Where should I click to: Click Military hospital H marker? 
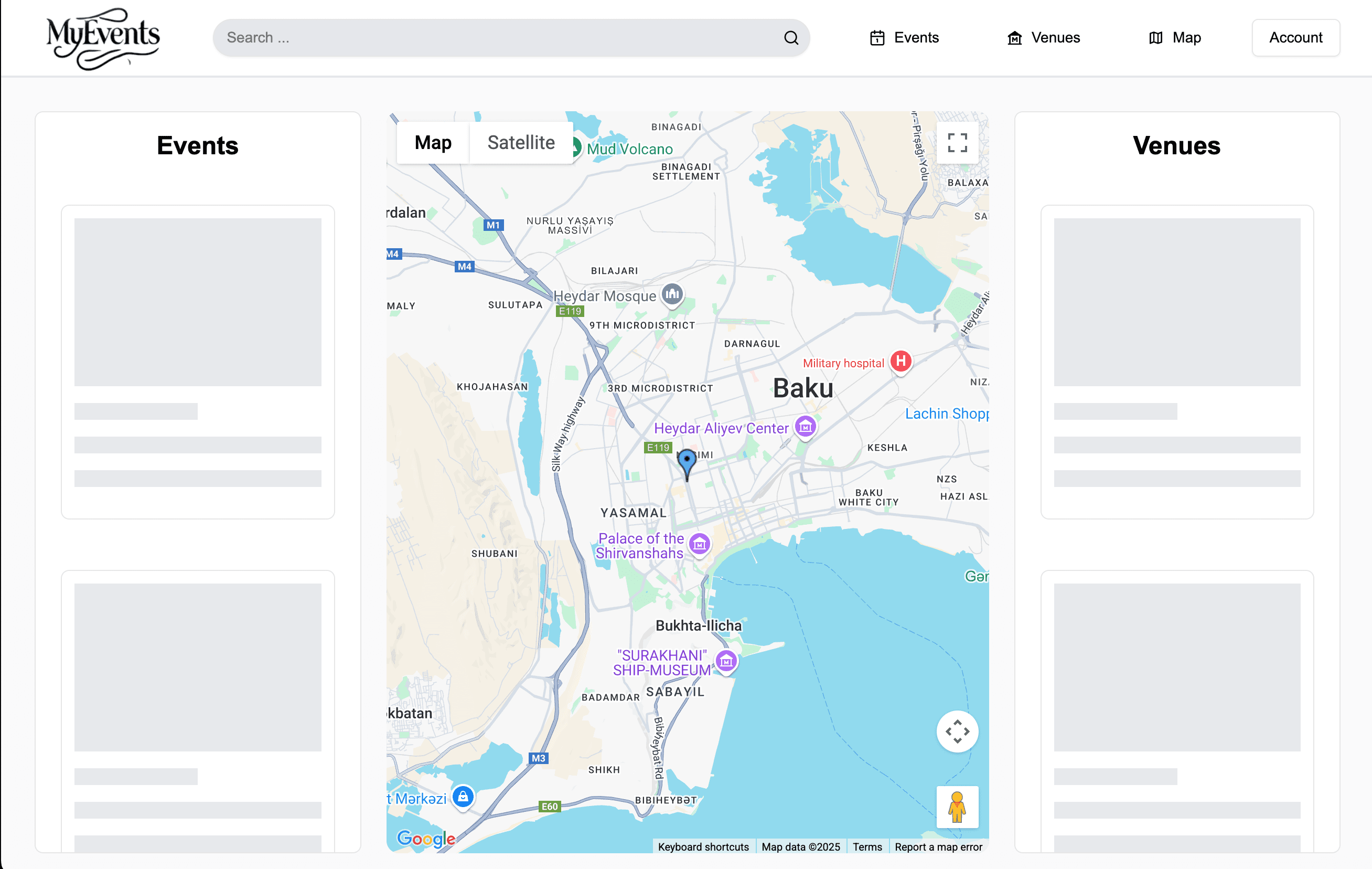coord(901,362)
